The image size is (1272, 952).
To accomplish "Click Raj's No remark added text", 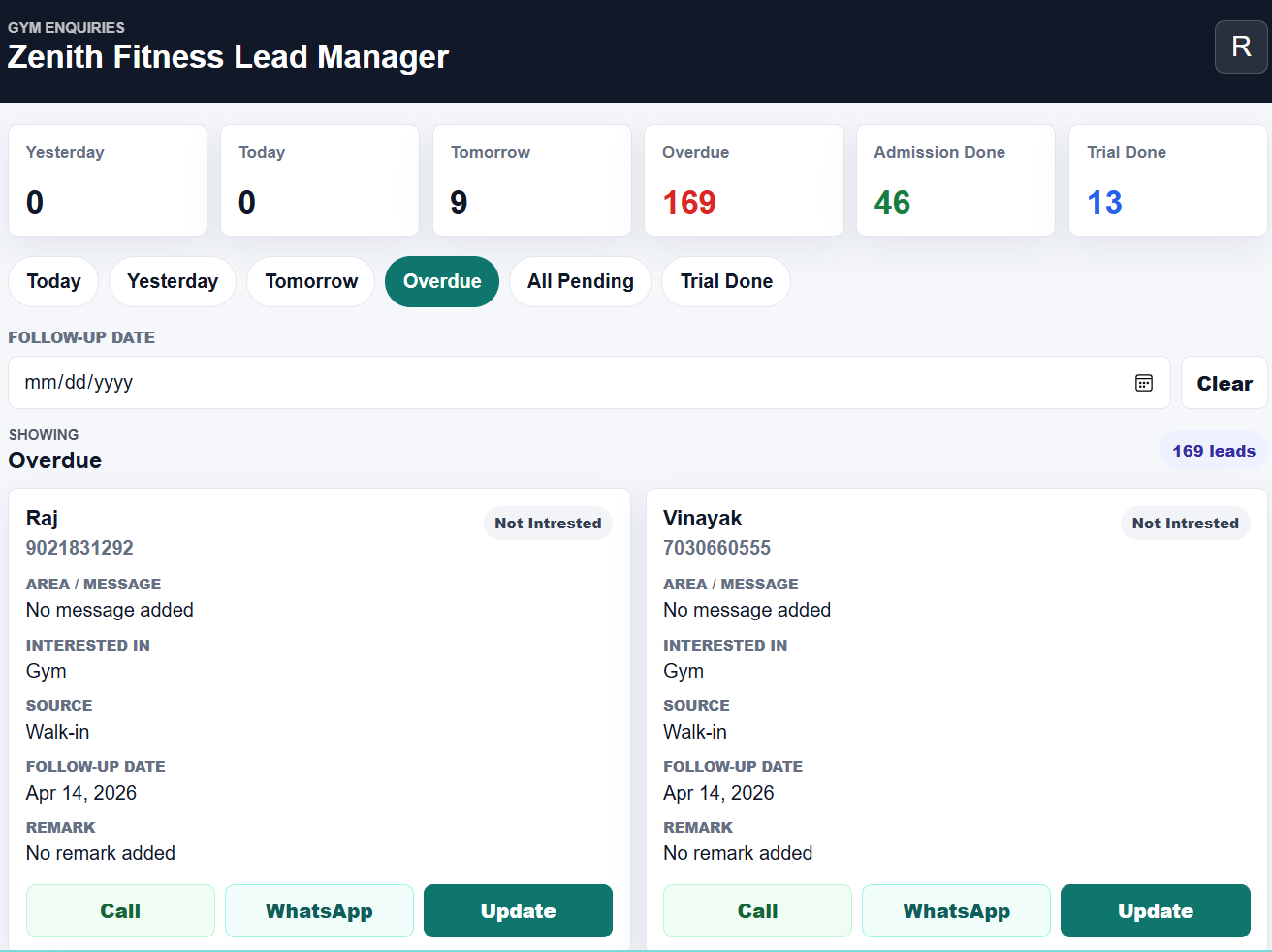I will 101,853.
